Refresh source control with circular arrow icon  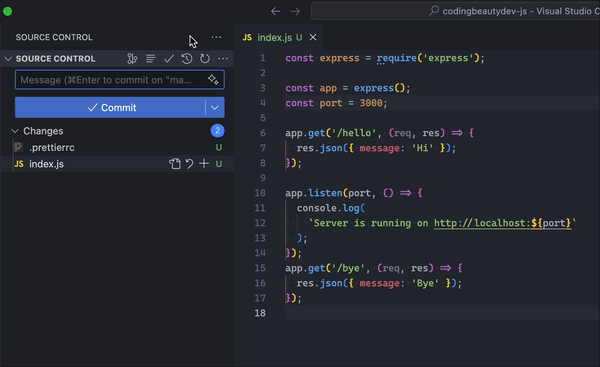coord(205,59)
